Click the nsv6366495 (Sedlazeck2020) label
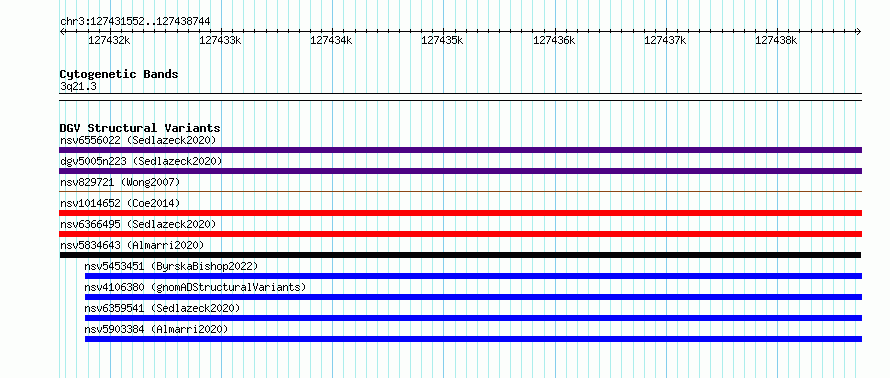The width and height of the screenshot is (890, 378). 138,224
